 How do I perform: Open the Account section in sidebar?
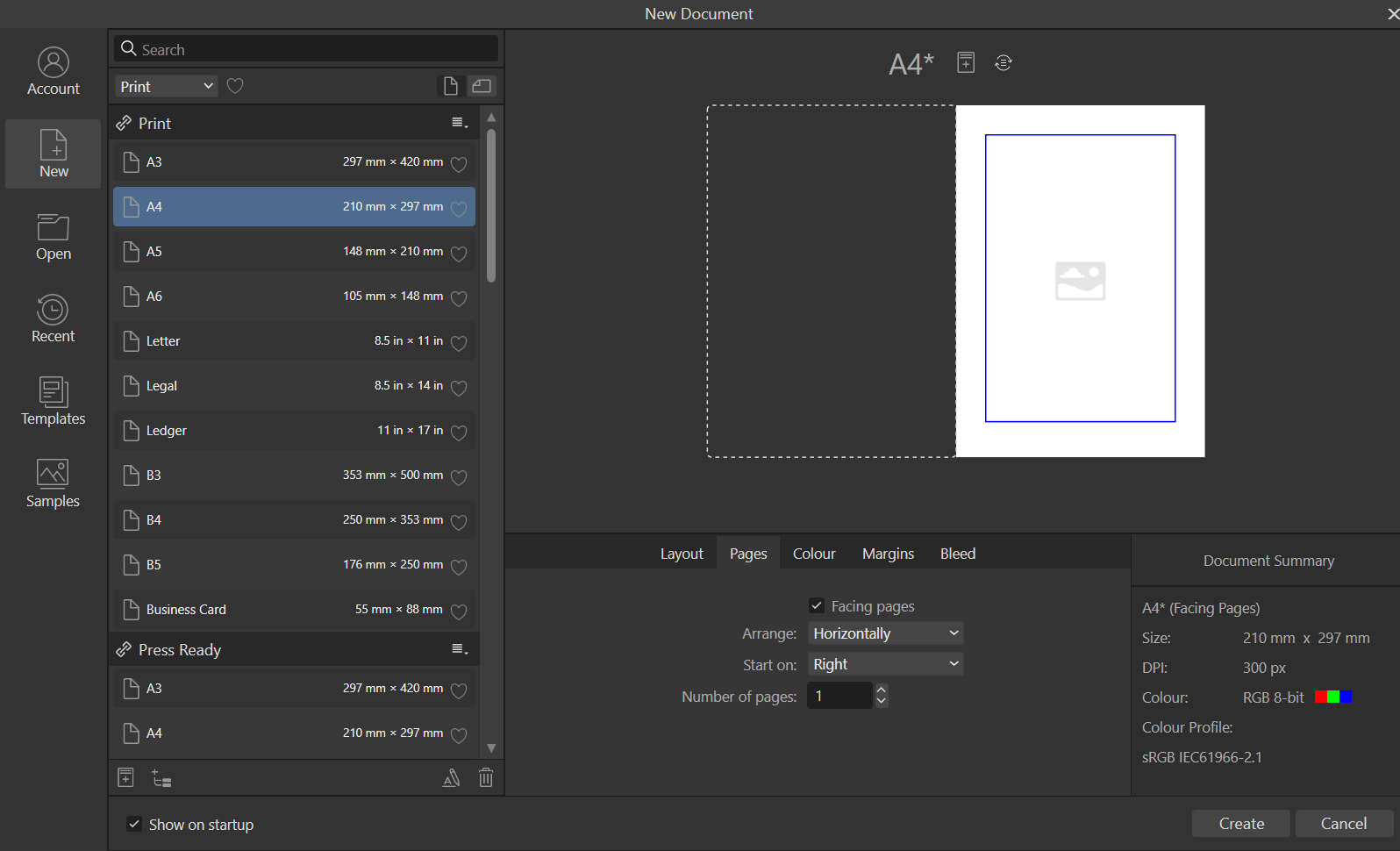[x=53, y=71]
